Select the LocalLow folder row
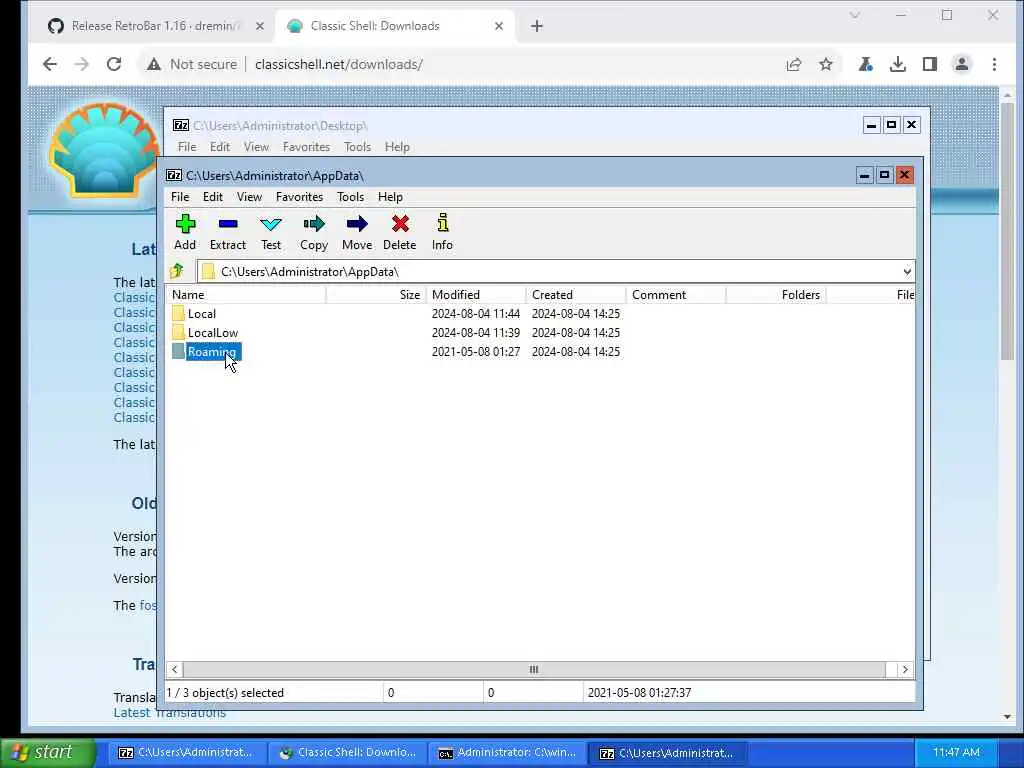Image resolution: width=1024 pixels, height=768 pixels. pyautogui.click(x=539, y=332)
